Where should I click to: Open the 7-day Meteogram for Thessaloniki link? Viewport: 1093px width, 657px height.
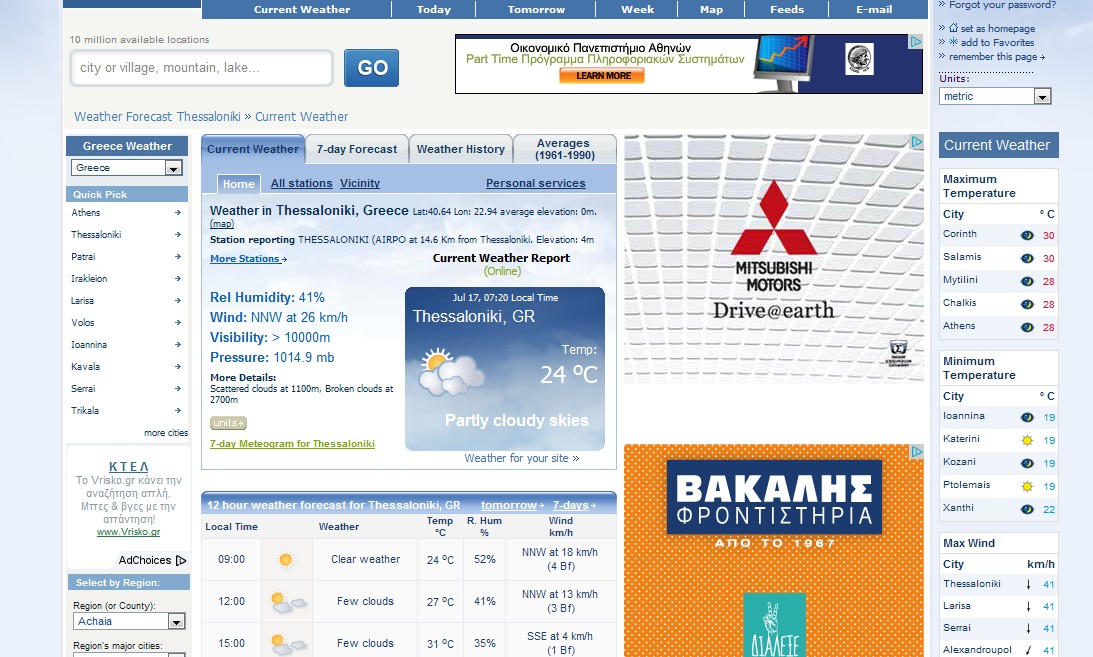pyautogui.click(x=292, y=444)
